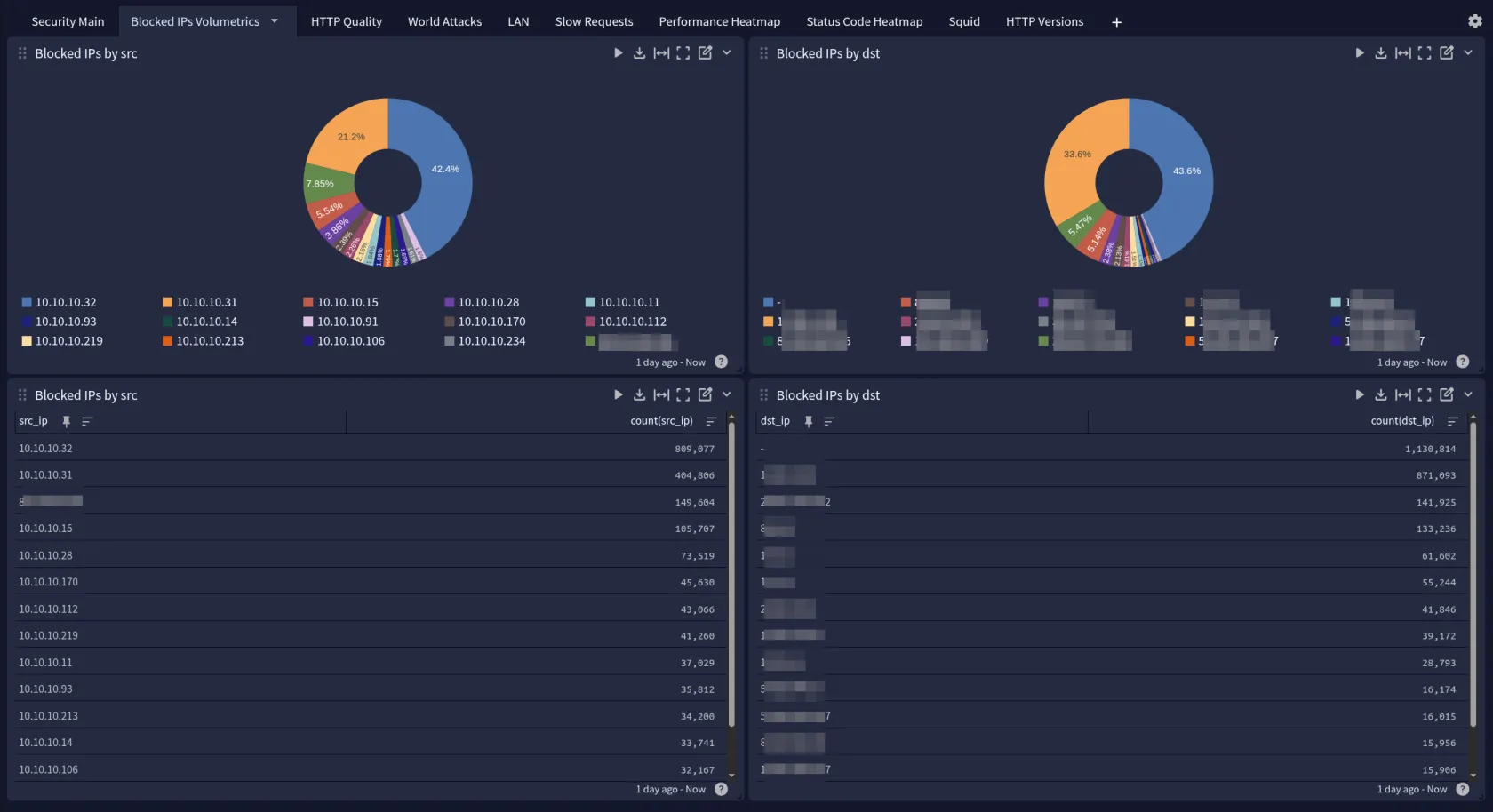
Task: Click help icon beside src table time range
Action: pyautogui.click(x=721, y=789)
